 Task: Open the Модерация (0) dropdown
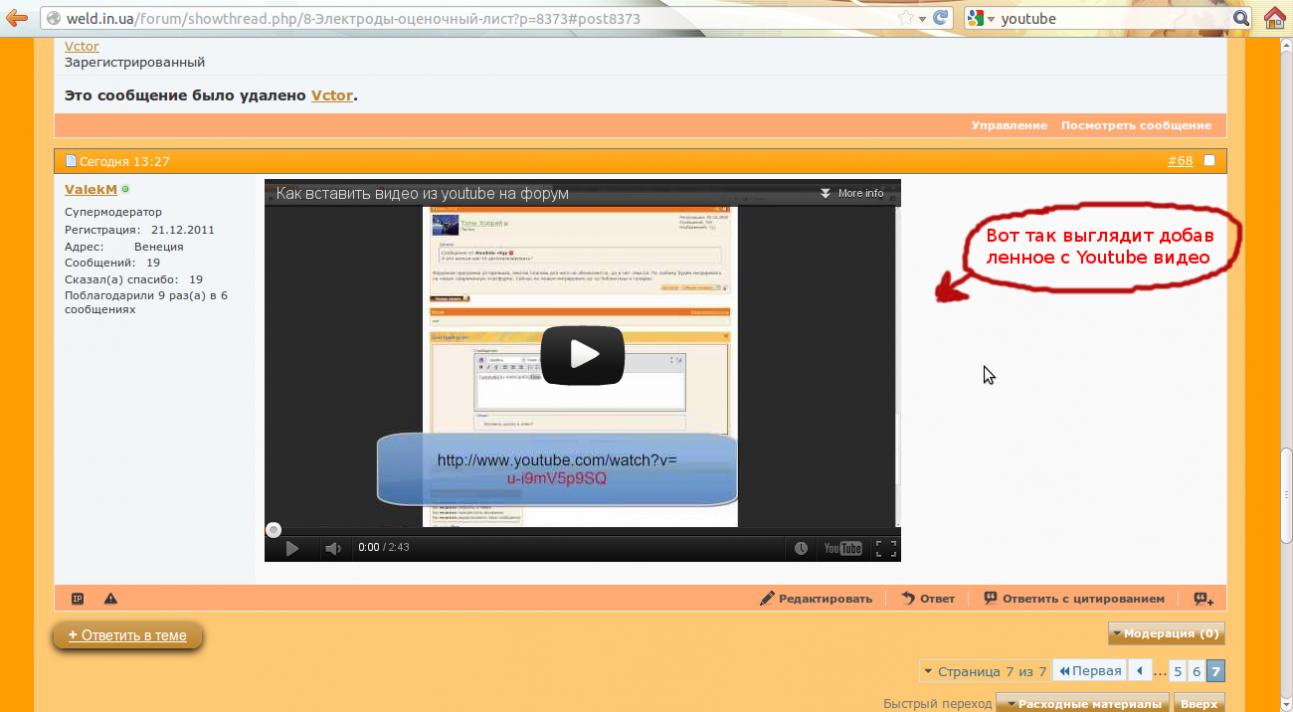(1166, 633)
